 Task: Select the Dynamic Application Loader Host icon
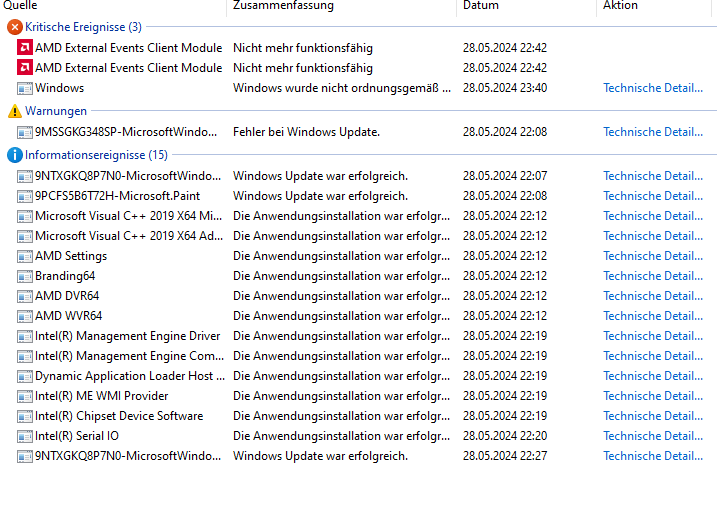coord(25,376)
